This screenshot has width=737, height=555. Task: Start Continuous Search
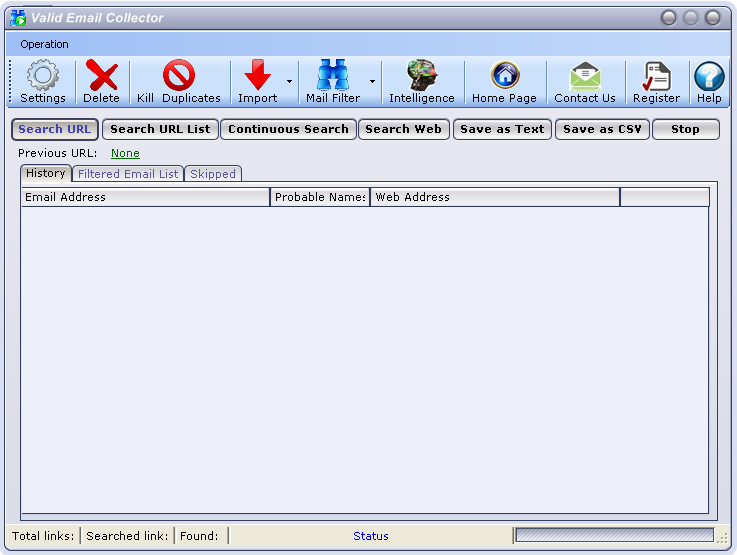[289, 129]
